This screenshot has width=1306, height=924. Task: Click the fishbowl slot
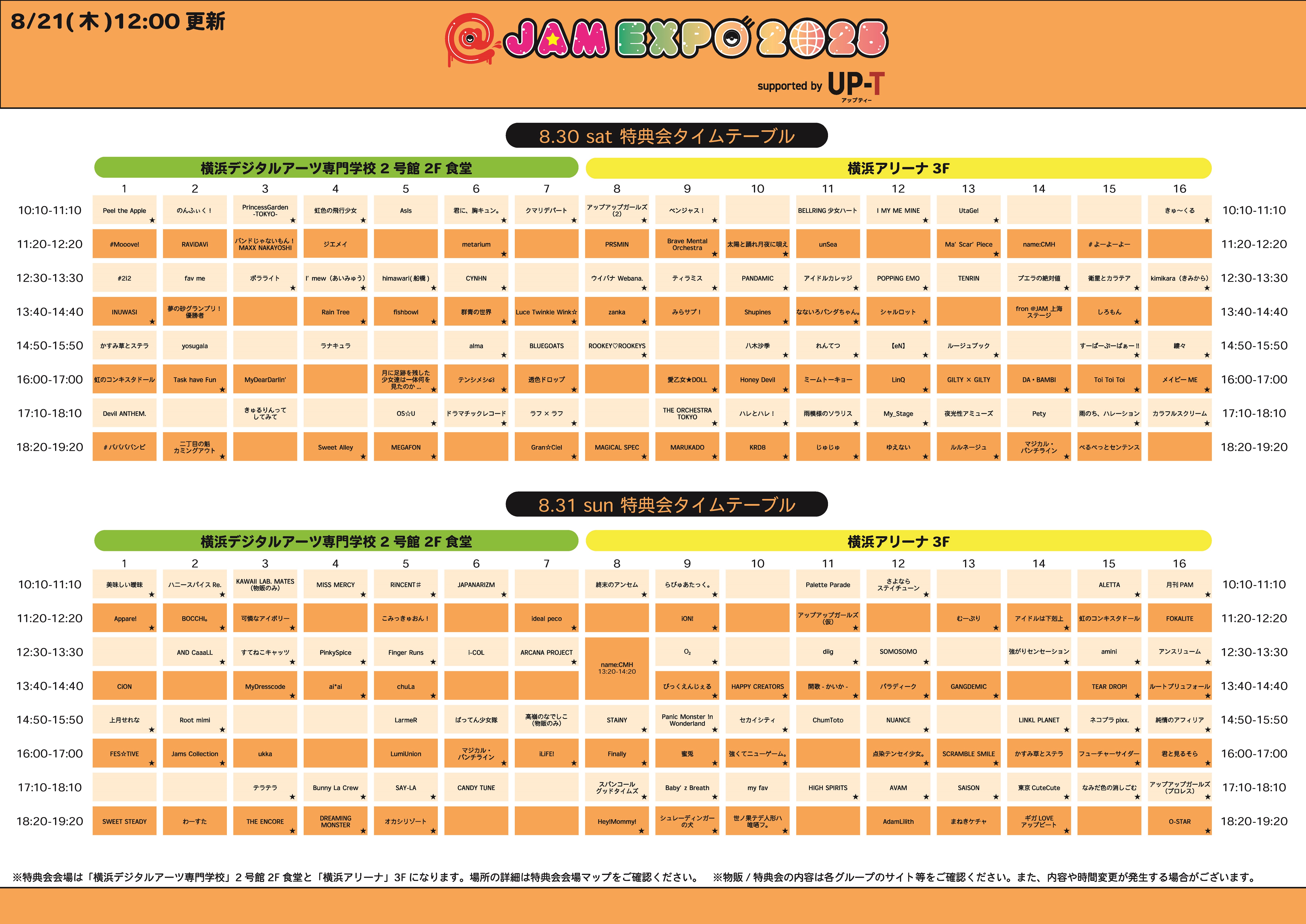tap(406, 312)
